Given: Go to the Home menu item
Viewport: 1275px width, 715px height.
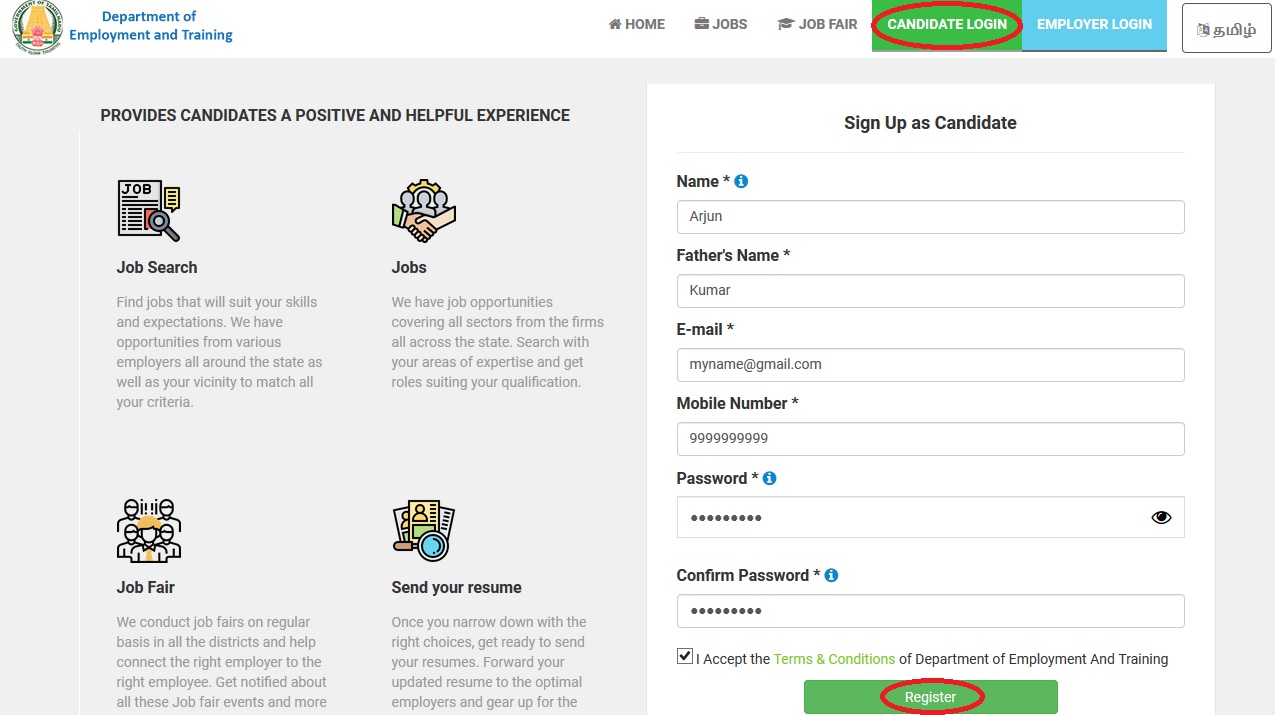Looking at the screenshot, I should pos(636,25).
